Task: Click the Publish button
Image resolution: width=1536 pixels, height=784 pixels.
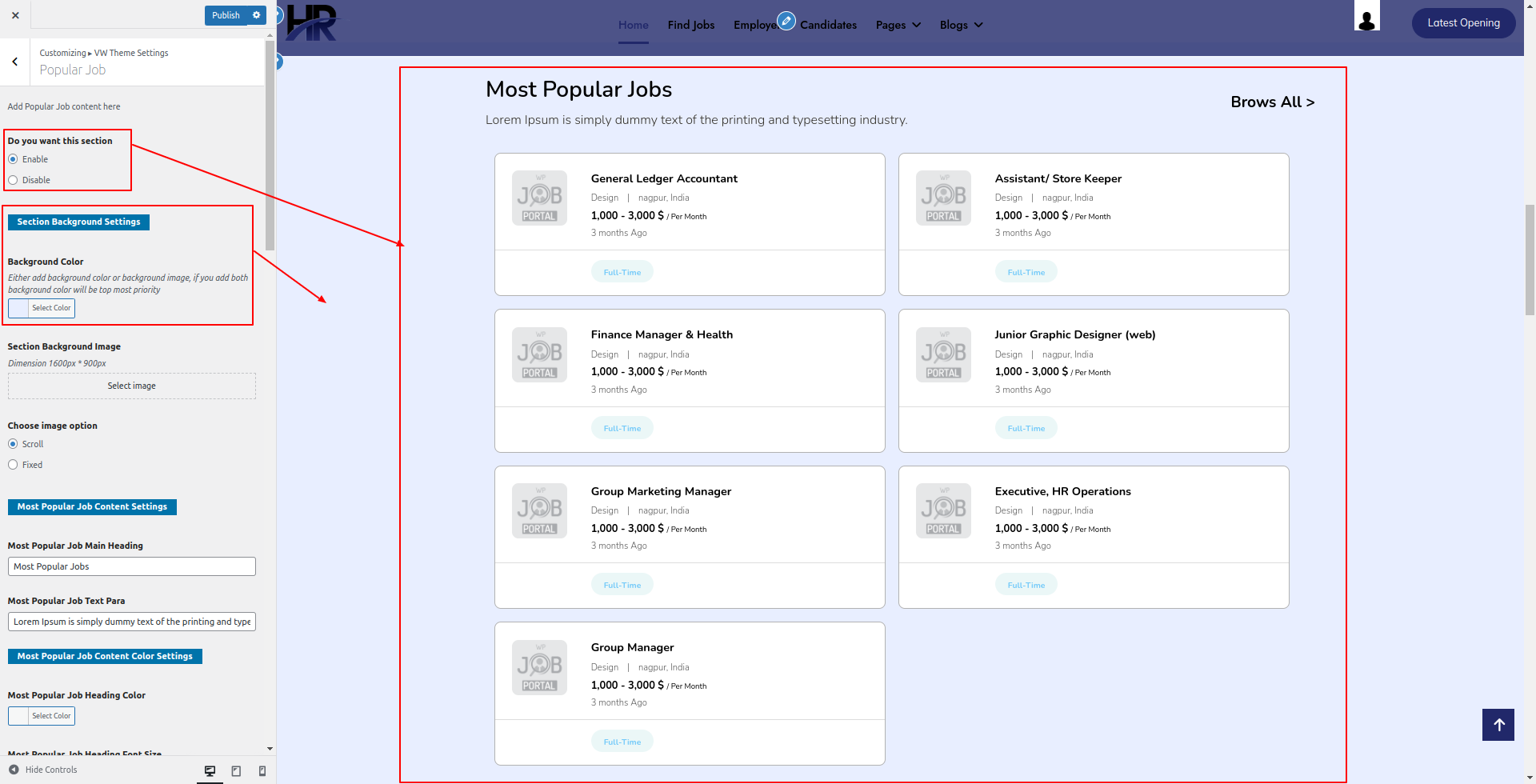Action: (x=226, y=15)
